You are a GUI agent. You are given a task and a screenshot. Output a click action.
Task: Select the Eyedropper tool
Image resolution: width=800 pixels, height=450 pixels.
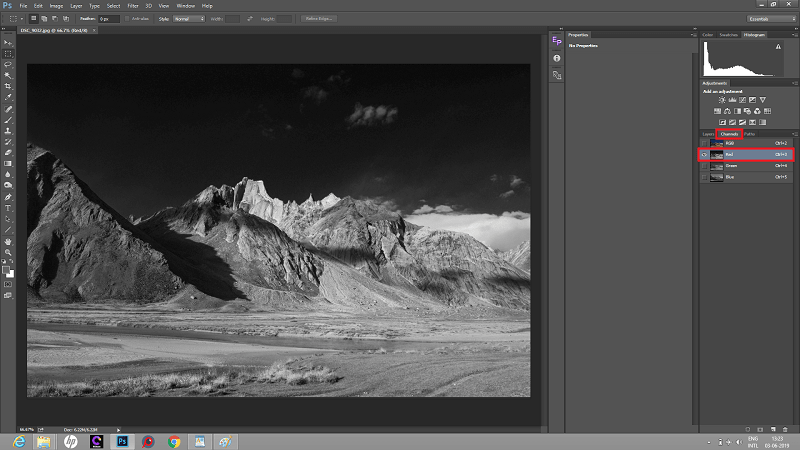[x=8, y=98]
